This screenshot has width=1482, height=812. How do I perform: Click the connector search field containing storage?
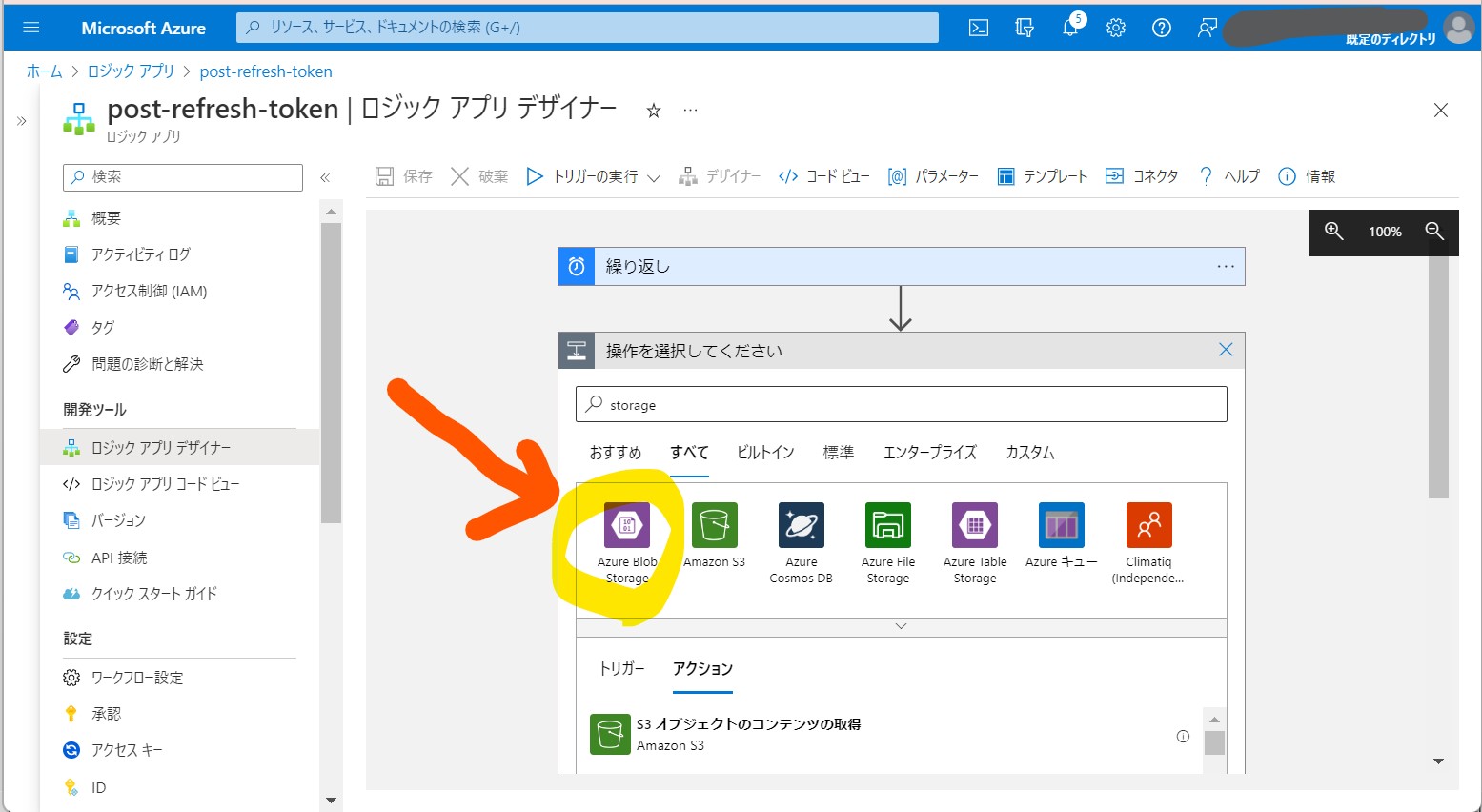click(901, 404)
